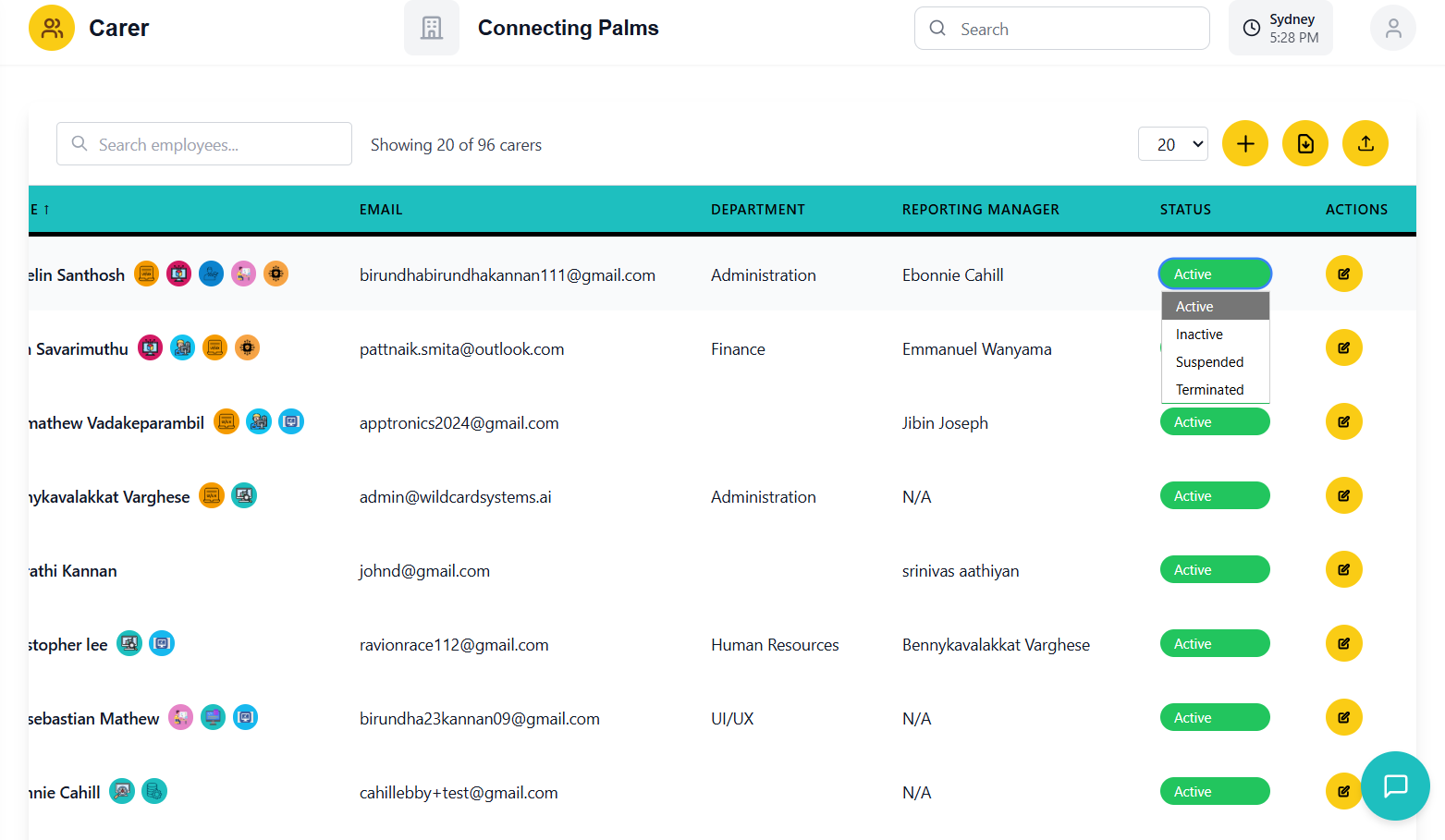Image resolution: width=1445 pixels, height=840 pixels.
Task: Click the user profile avatar icon
Action: pyautogui.click(x=1392, y=29)
